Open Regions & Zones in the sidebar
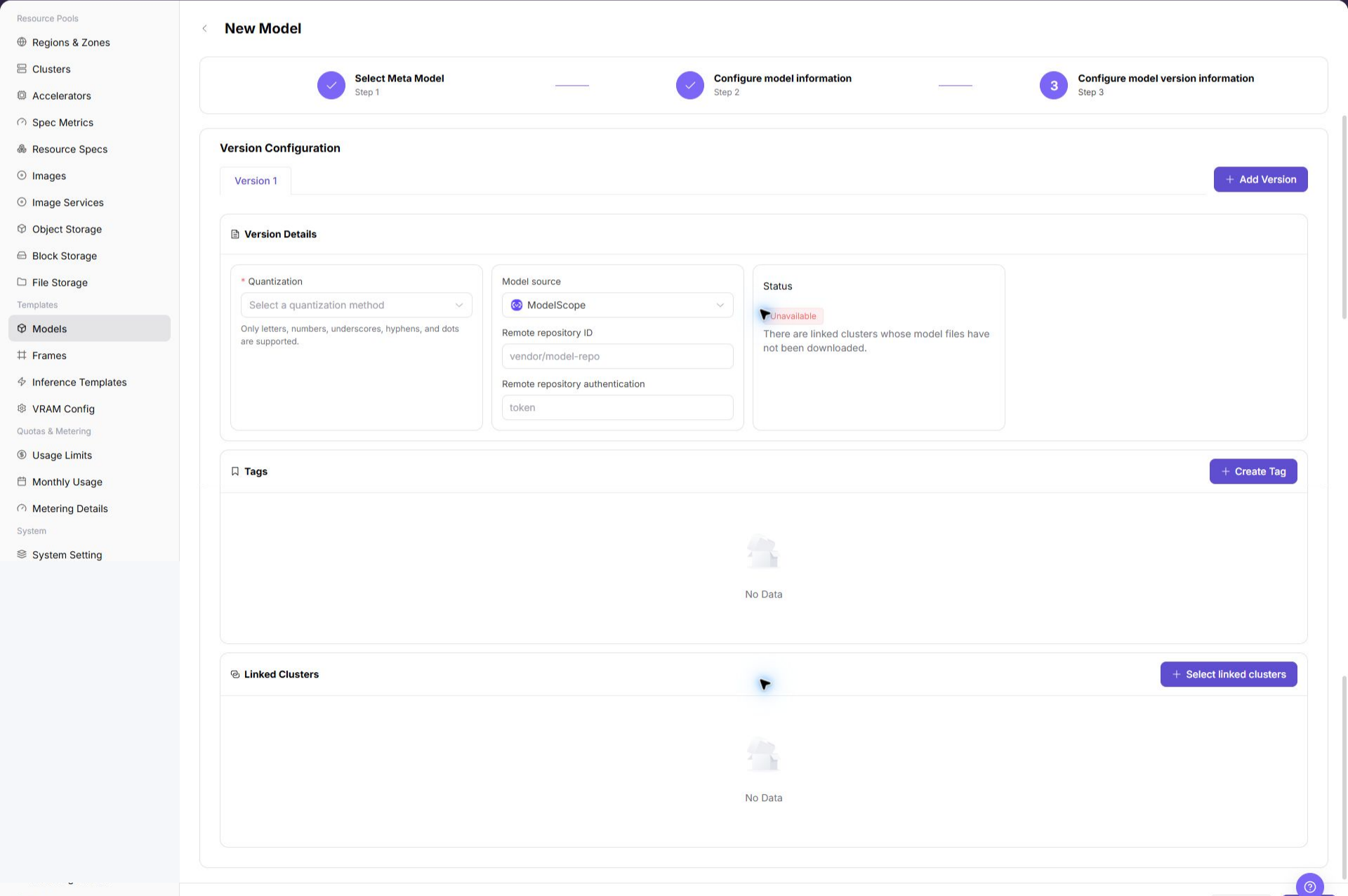 89,42
